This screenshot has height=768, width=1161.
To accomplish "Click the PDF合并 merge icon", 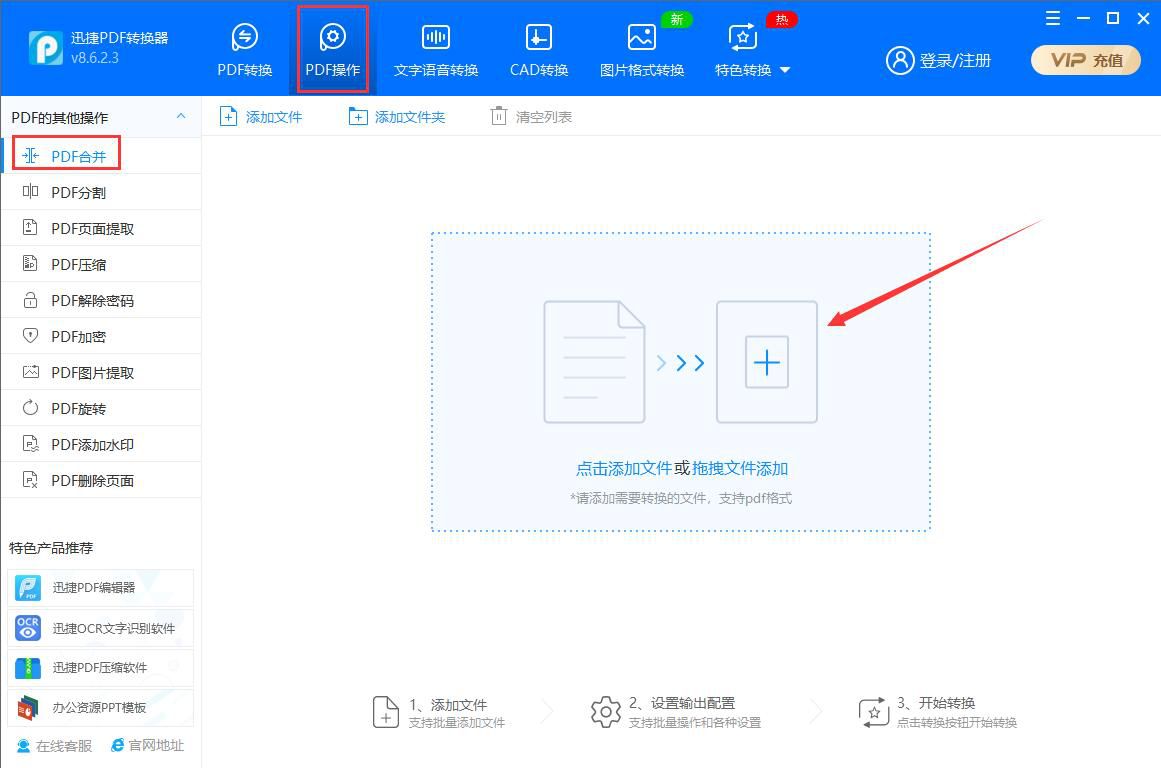I will (x=30, y=156).
